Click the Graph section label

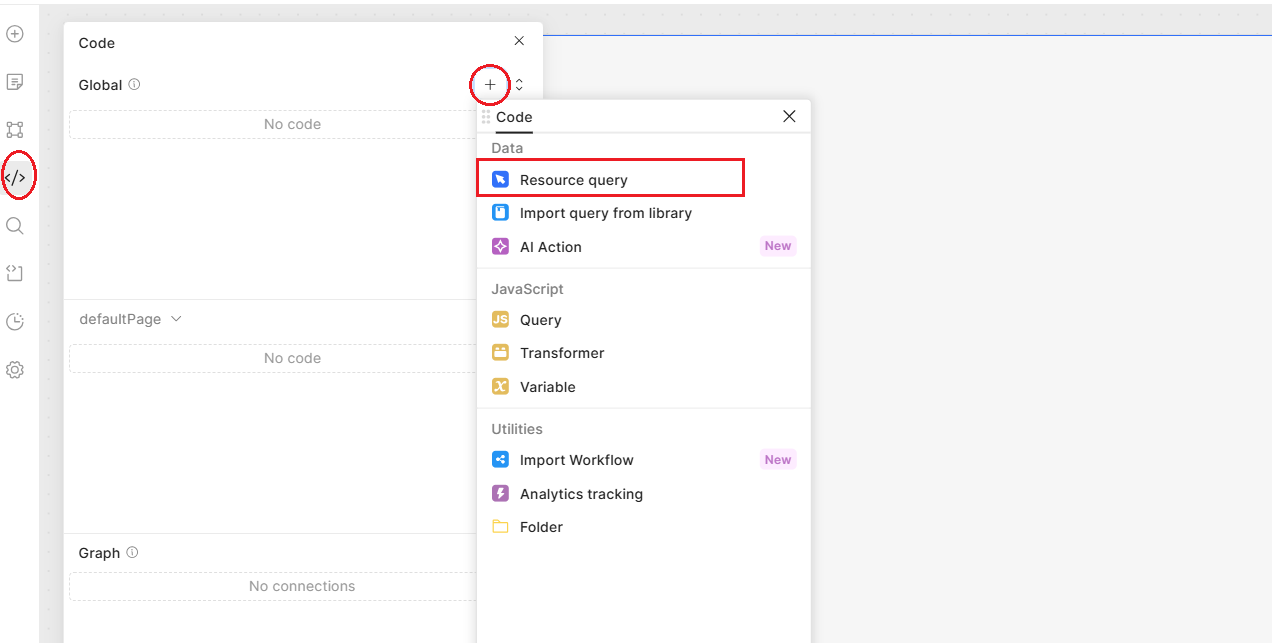click(99, 553)
